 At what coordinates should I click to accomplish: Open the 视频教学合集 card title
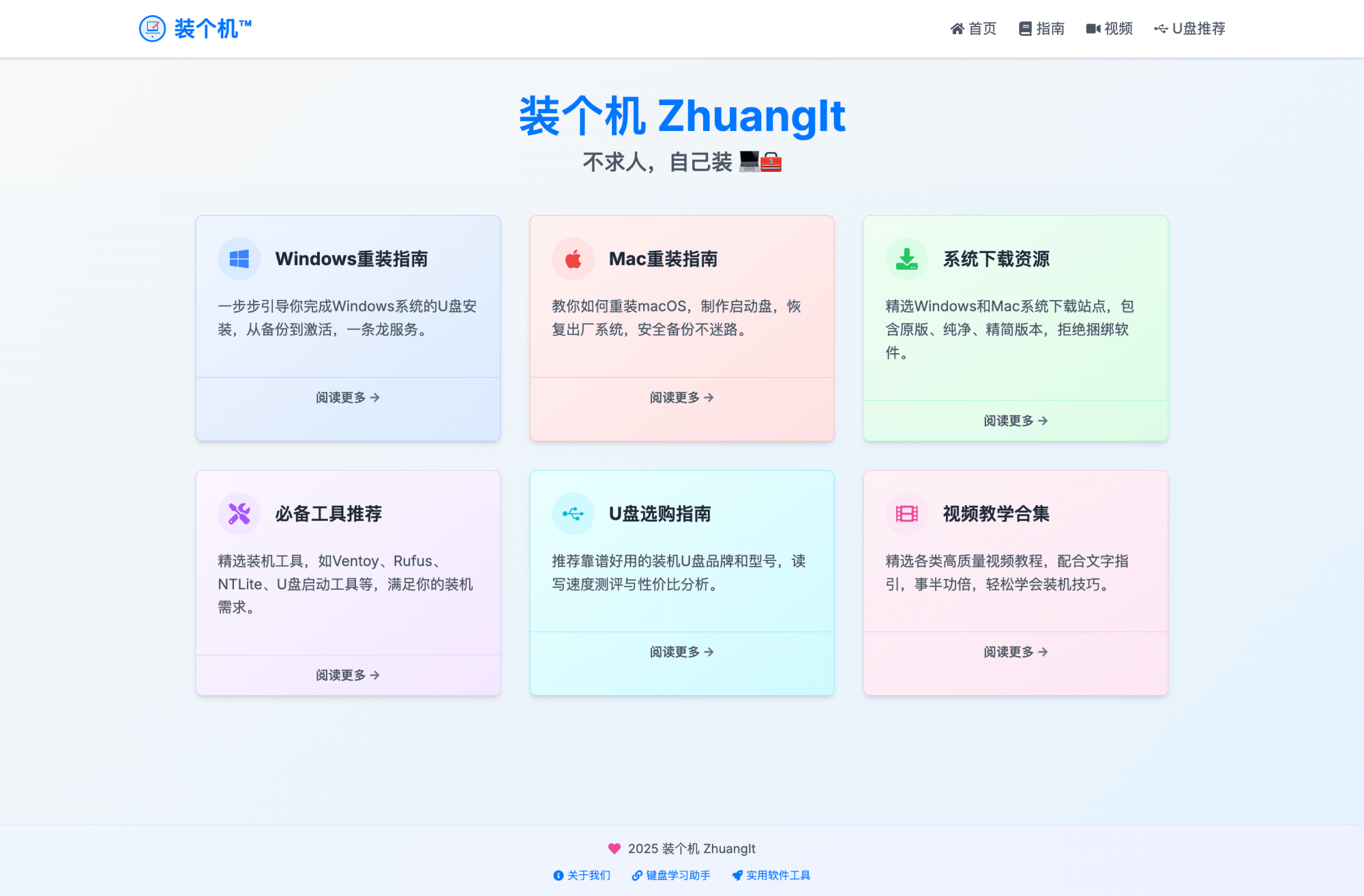click(x=996, y=513)
